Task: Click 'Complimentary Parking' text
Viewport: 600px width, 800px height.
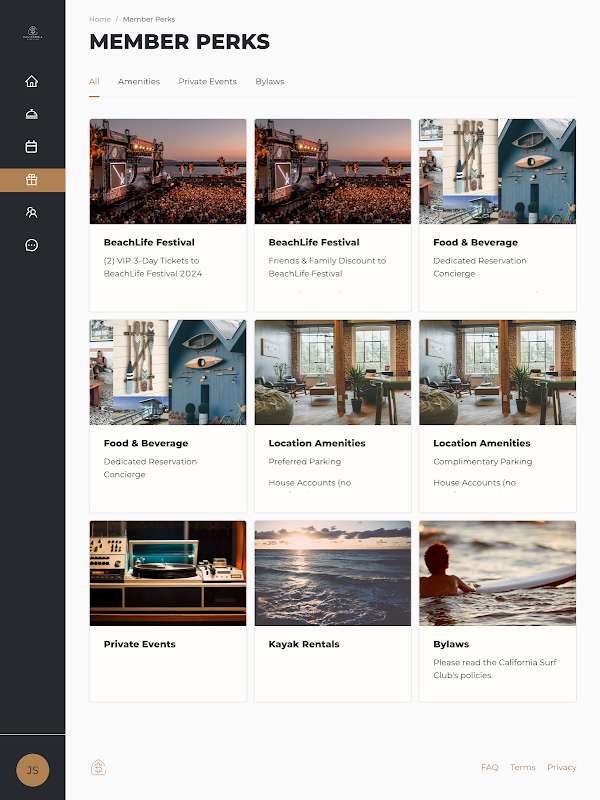Action: coord(483,462)
